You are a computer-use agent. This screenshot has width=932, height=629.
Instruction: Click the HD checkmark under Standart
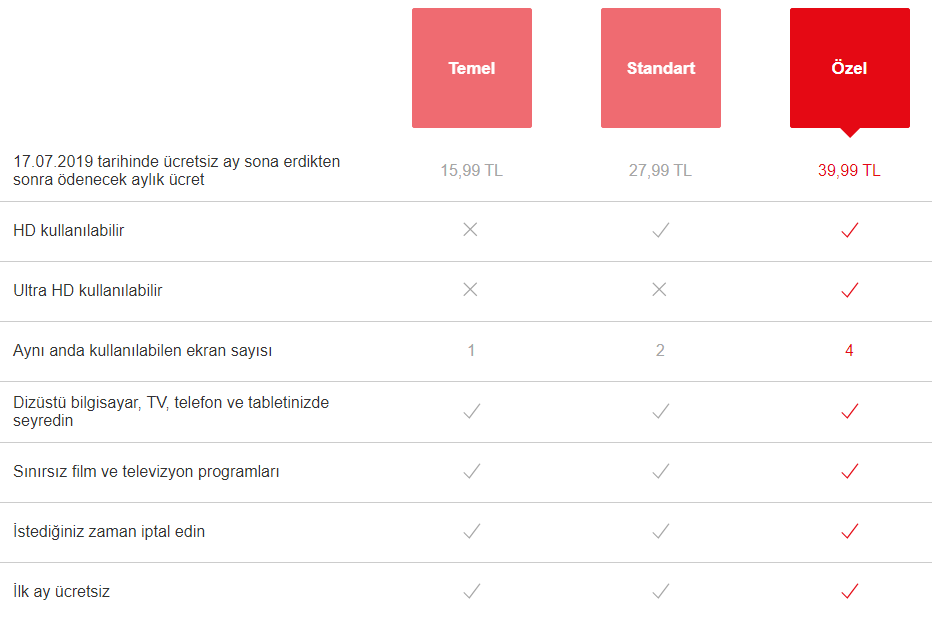660,230
